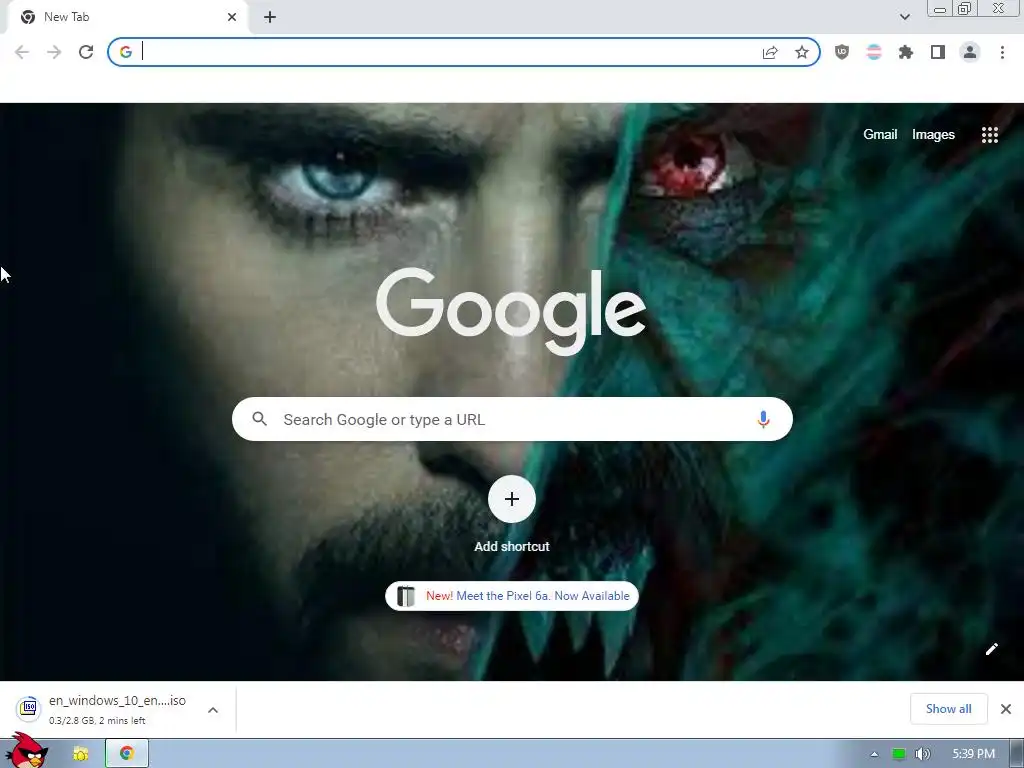This screenshot has height=768, width=1024.
Task: Open Gmail link
Action: (x=880, y=135)
